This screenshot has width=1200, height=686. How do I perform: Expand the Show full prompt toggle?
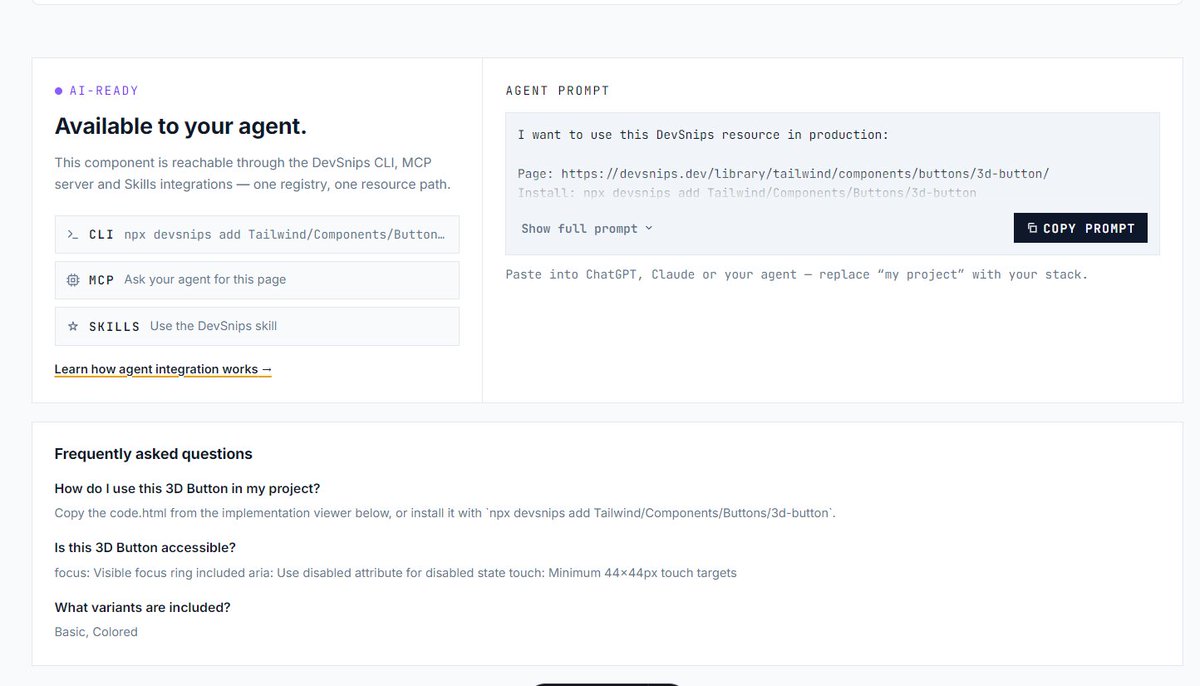click(586, 229)
